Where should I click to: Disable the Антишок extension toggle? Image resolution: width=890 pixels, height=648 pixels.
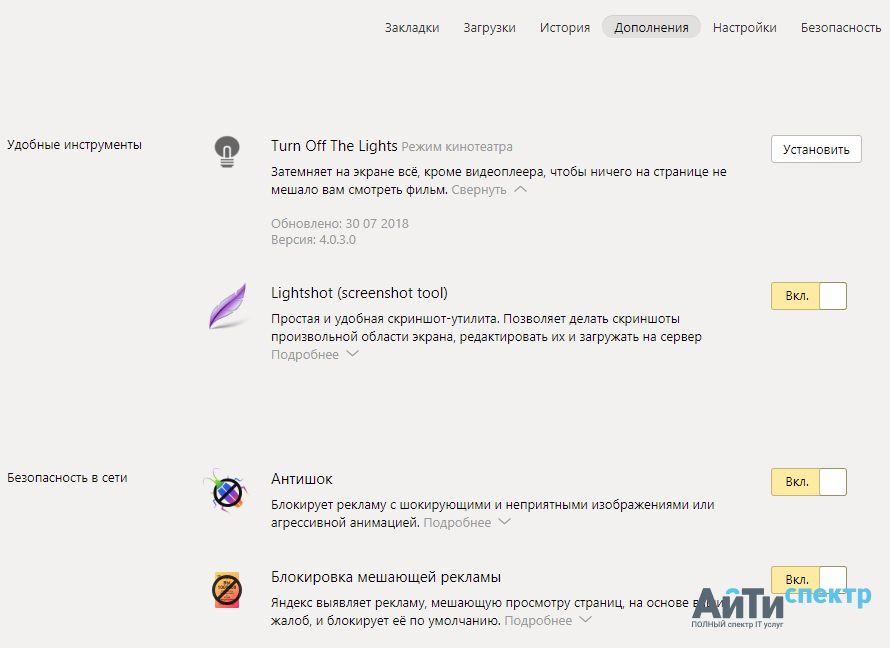[808, 482]
